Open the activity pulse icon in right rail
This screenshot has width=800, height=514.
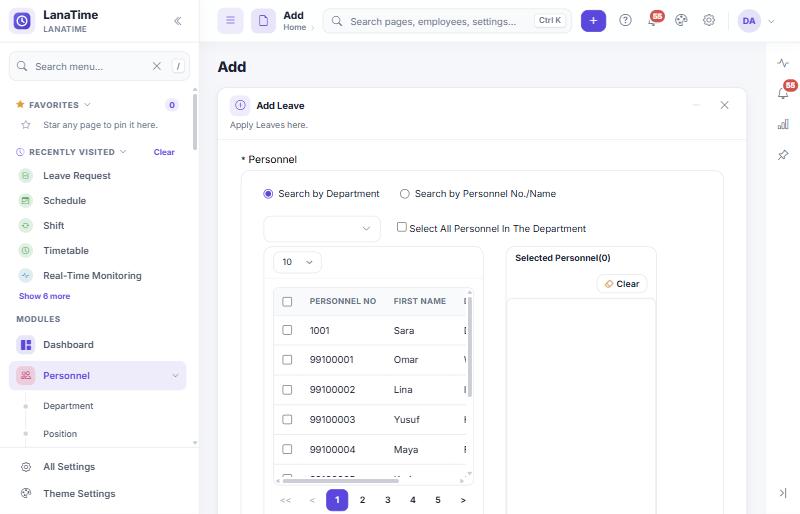coord(783,63)
